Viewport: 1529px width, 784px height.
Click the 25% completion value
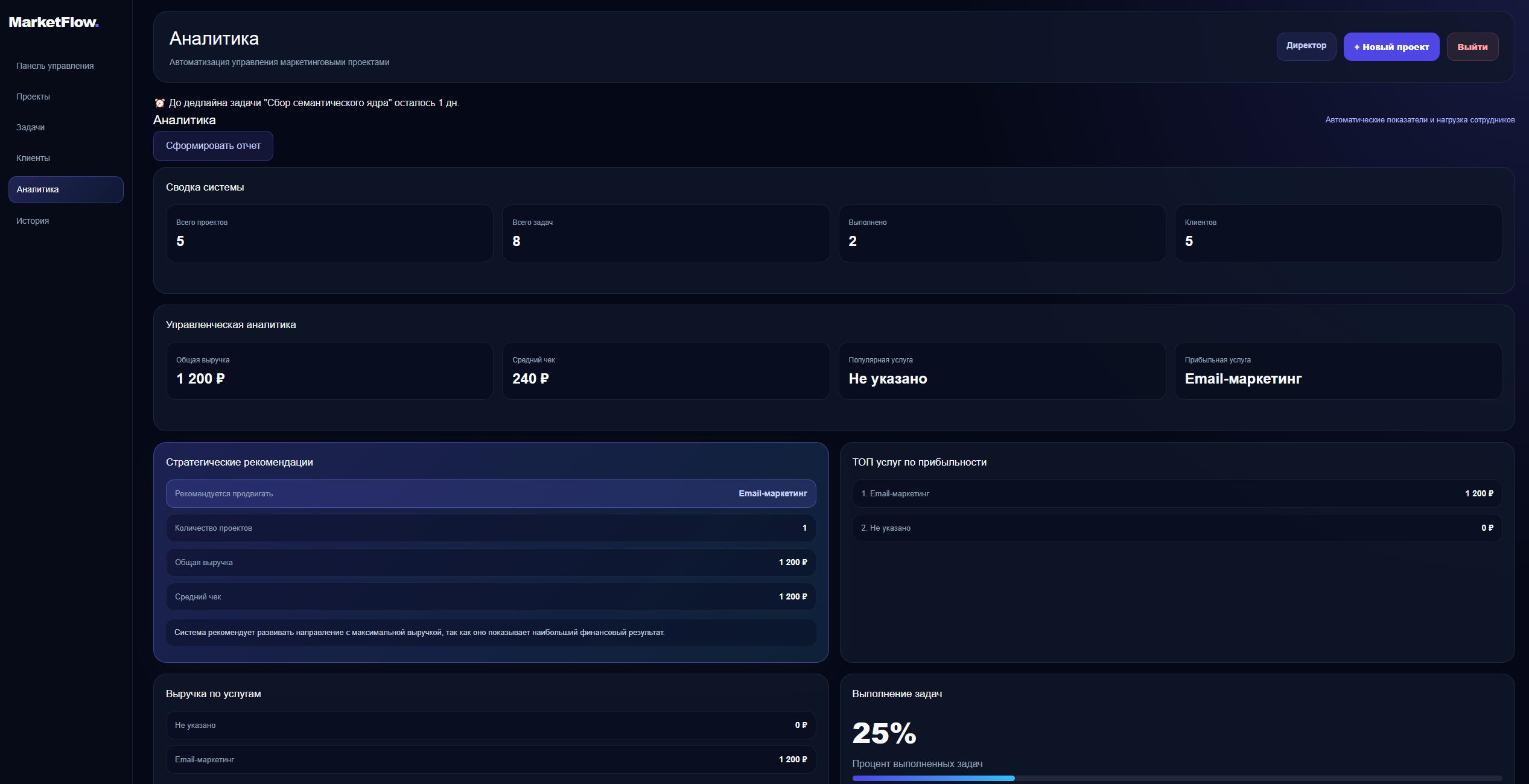pos(884,734)
